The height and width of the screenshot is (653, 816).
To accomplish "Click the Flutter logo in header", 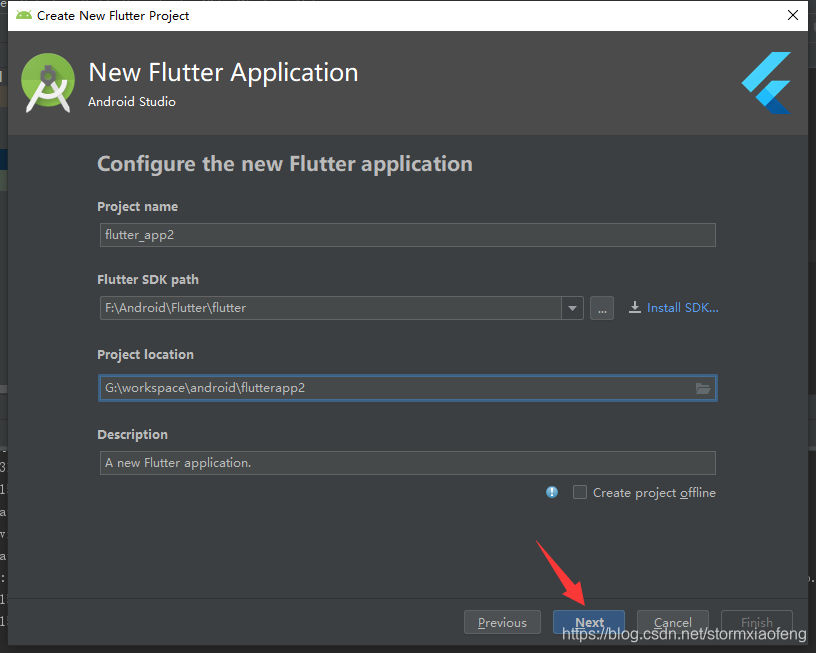I will (x=767, y=83).
